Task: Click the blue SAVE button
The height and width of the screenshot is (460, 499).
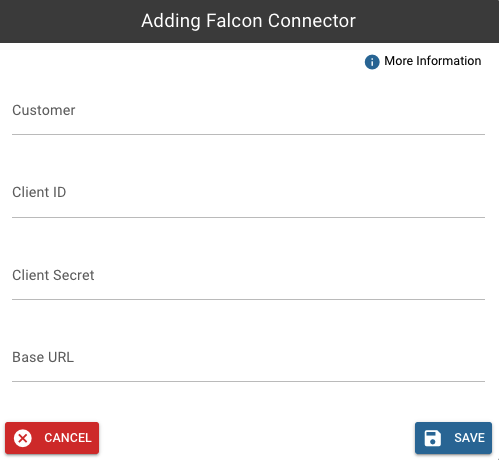Action: click(453, 438)
